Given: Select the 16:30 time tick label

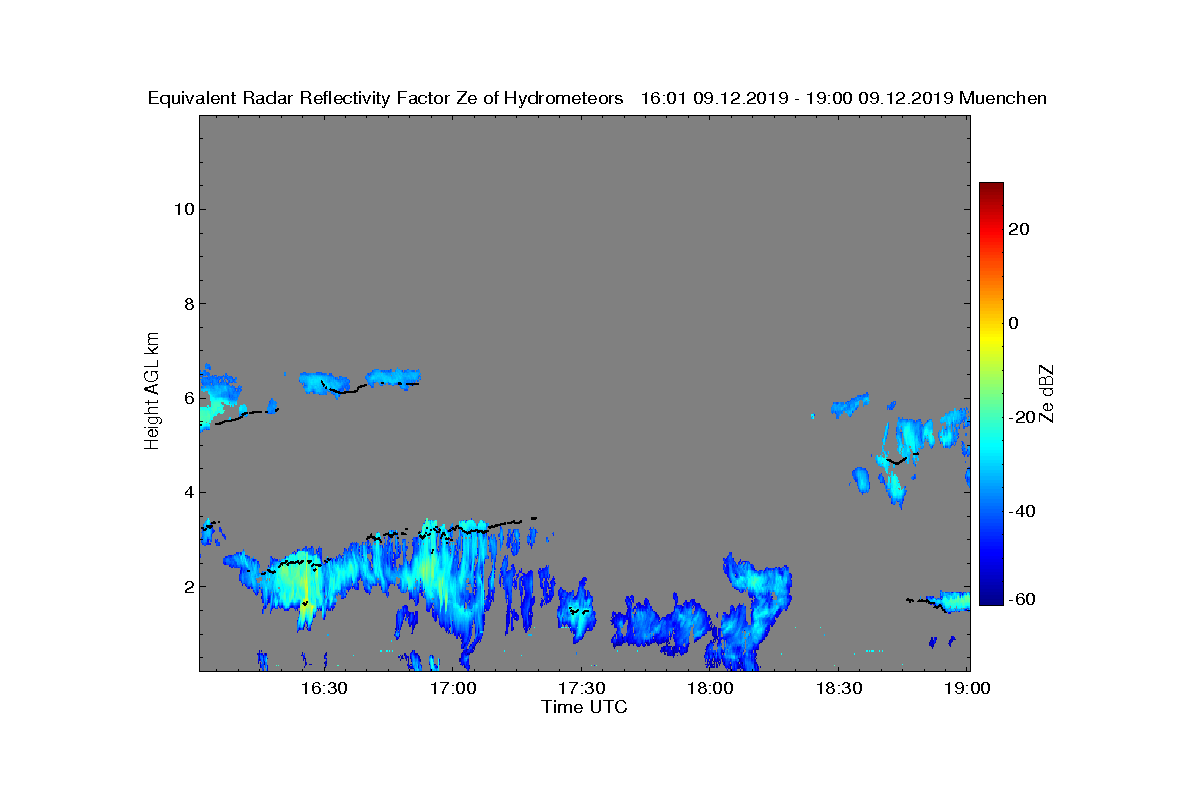Looking at the screenshot, I should (324, 688).
